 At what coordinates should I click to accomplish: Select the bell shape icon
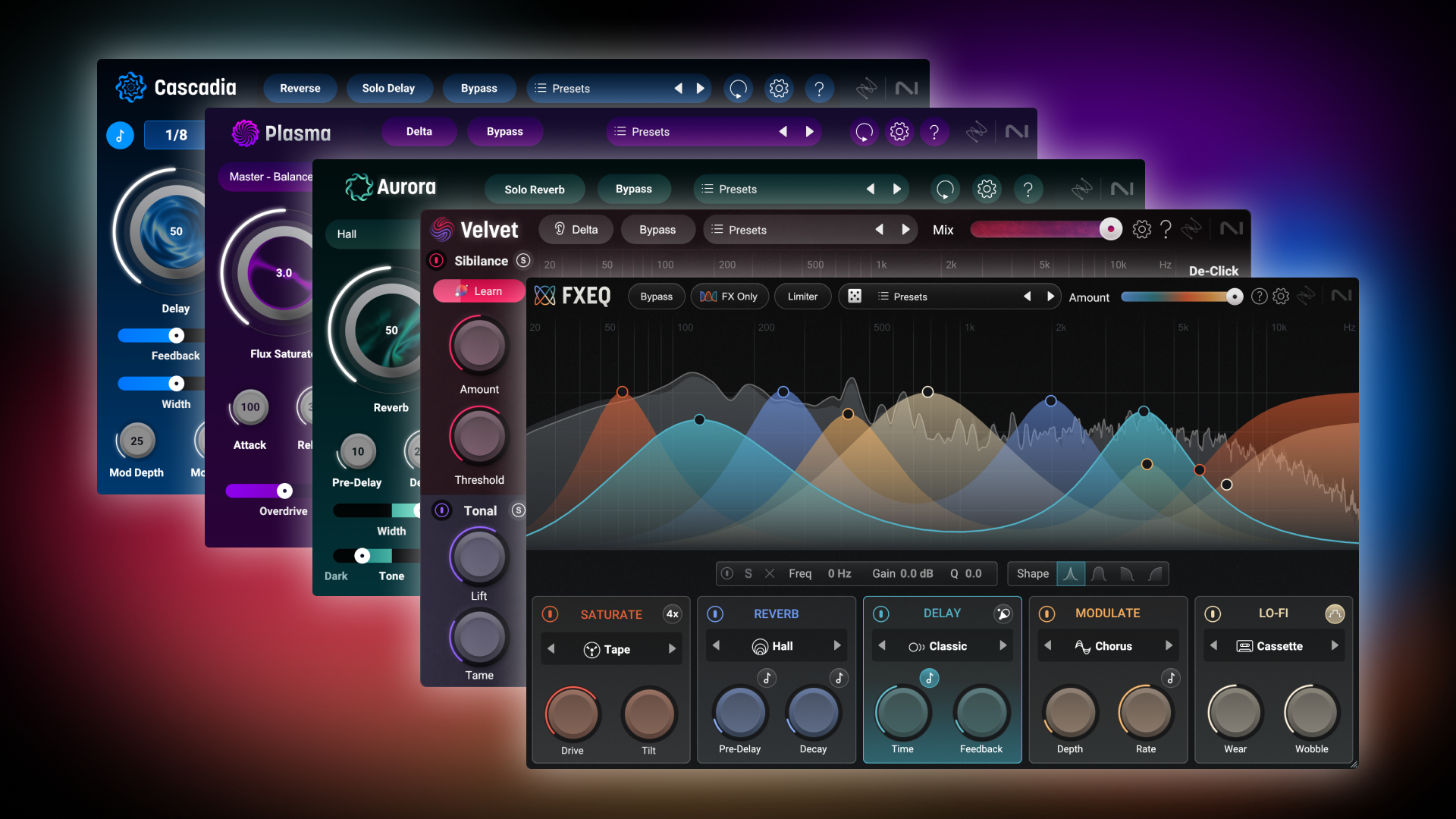[1071, 573]
